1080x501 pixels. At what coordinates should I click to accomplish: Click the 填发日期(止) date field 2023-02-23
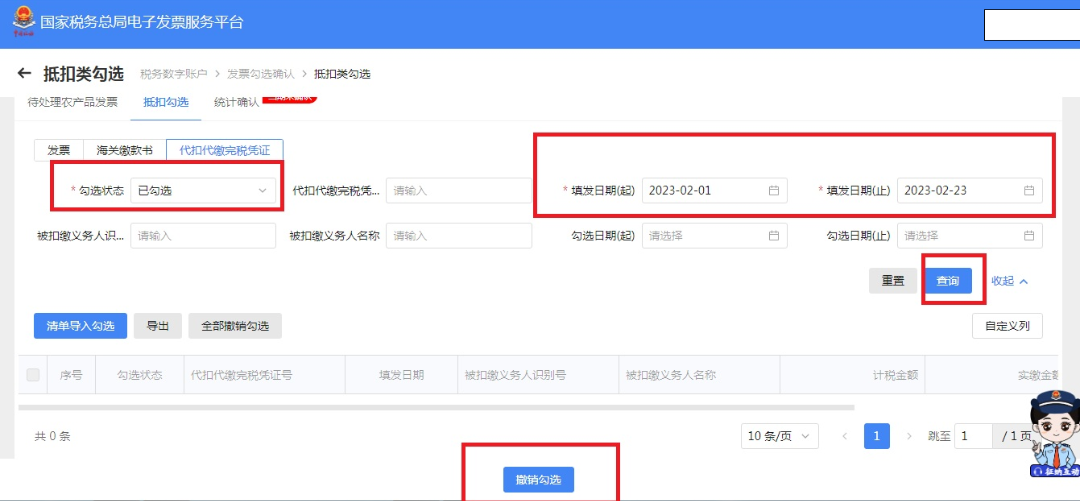(970, 191)
